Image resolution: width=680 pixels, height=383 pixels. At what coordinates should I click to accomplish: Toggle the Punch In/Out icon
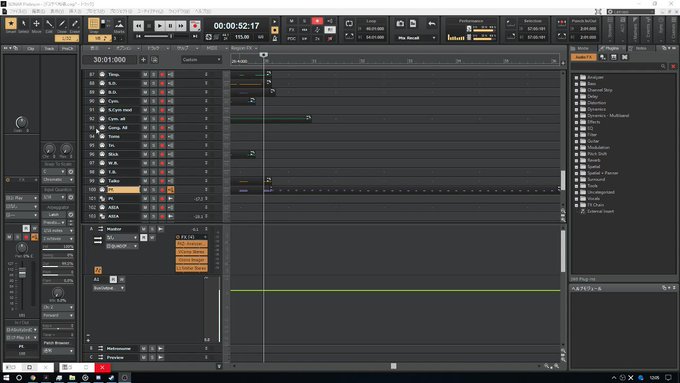[562, 23]
